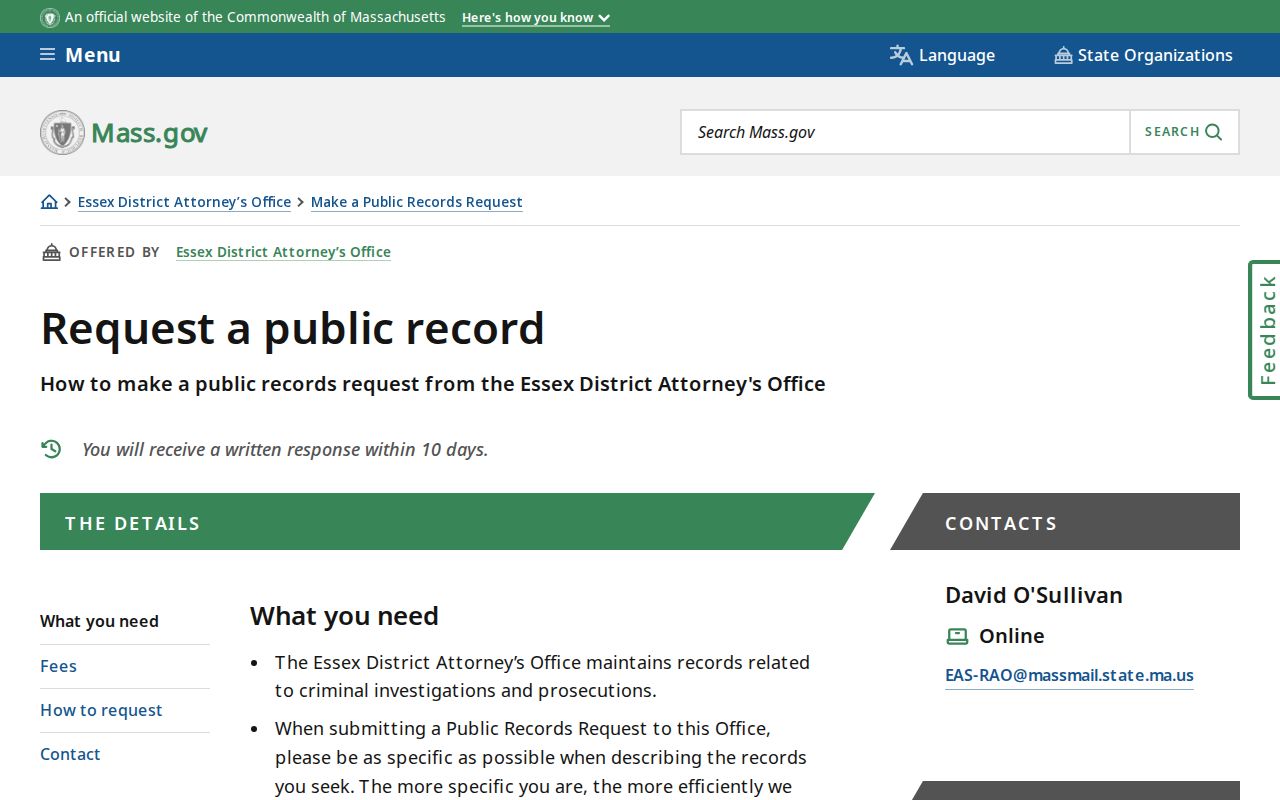Open Essex District Attorney's Office breadcrumb
Screen dimensions: 1280x800
point(184,202)
